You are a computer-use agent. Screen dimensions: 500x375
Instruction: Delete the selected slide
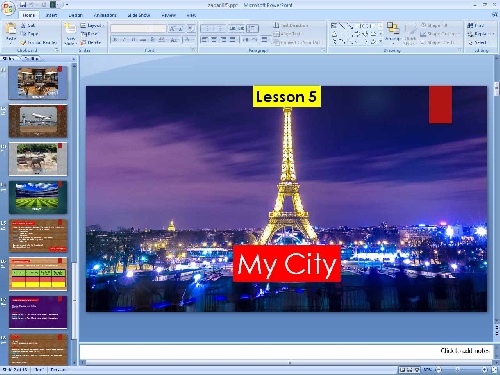(90, 42)
